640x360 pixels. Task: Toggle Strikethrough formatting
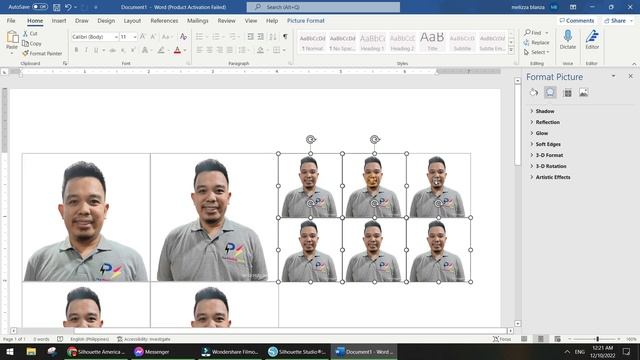pyautogui.click(x=112, y=50)
